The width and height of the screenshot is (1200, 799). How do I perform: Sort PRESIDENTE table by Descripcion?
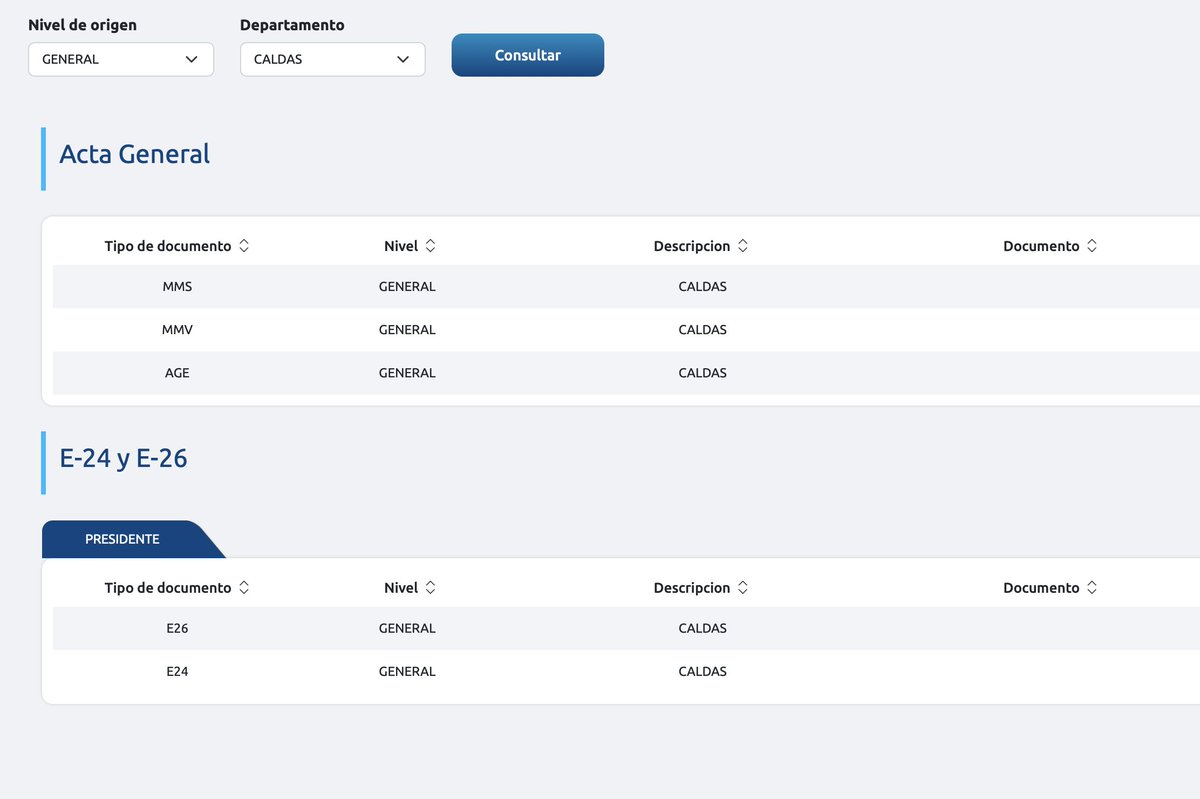point(701,588)
